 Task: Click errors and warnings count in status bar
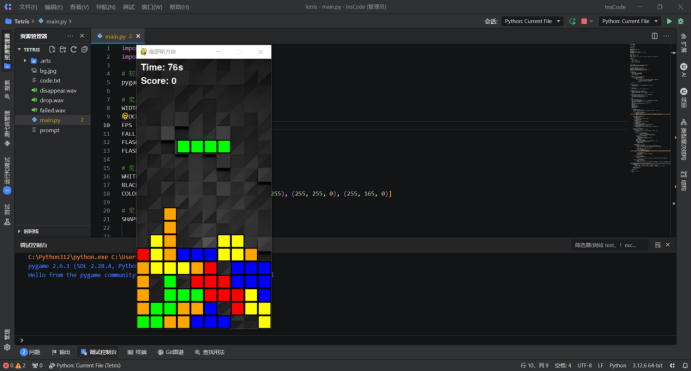[x=14, y=365]
